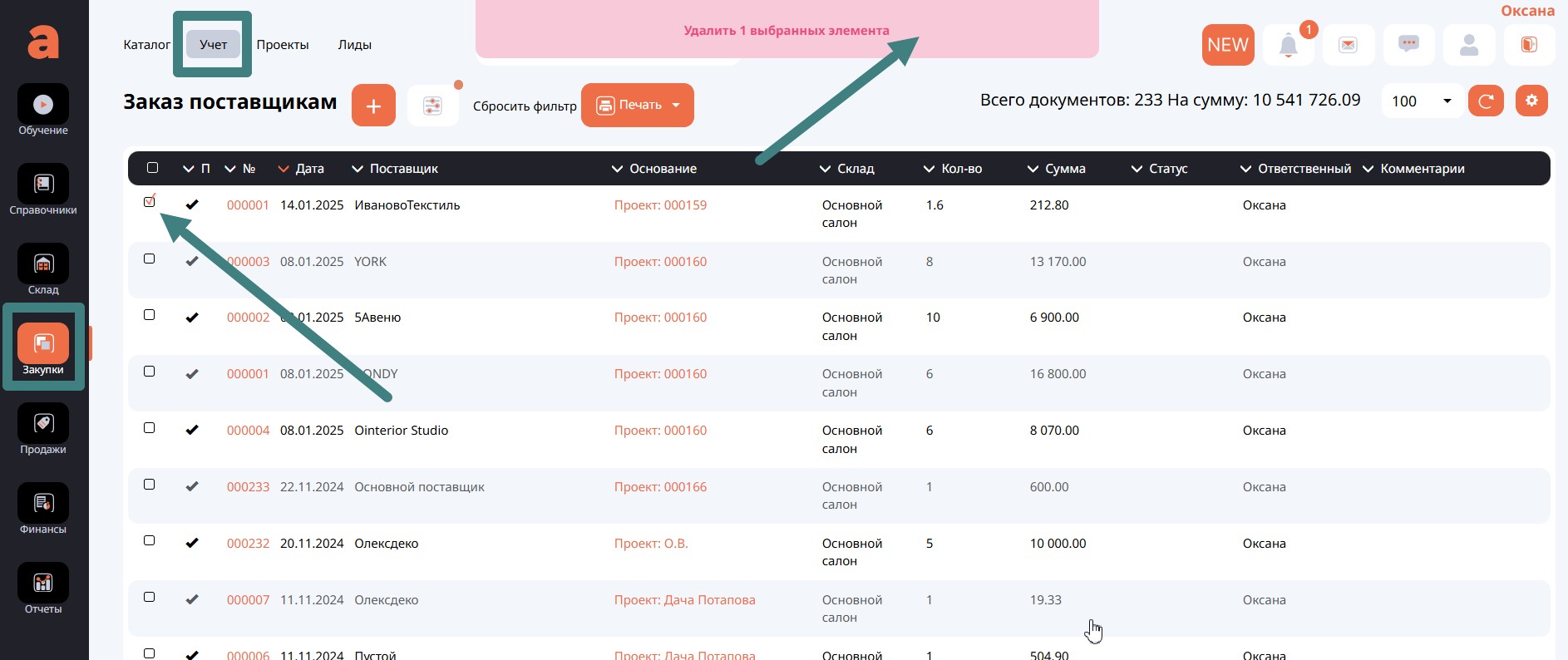
Task: Click Сбросить фильтр link
Action: tap(525, 106)
